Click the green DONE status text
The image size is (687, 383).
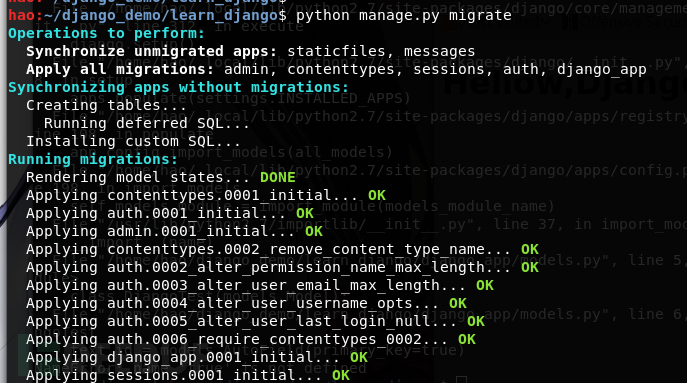(278, 177)
